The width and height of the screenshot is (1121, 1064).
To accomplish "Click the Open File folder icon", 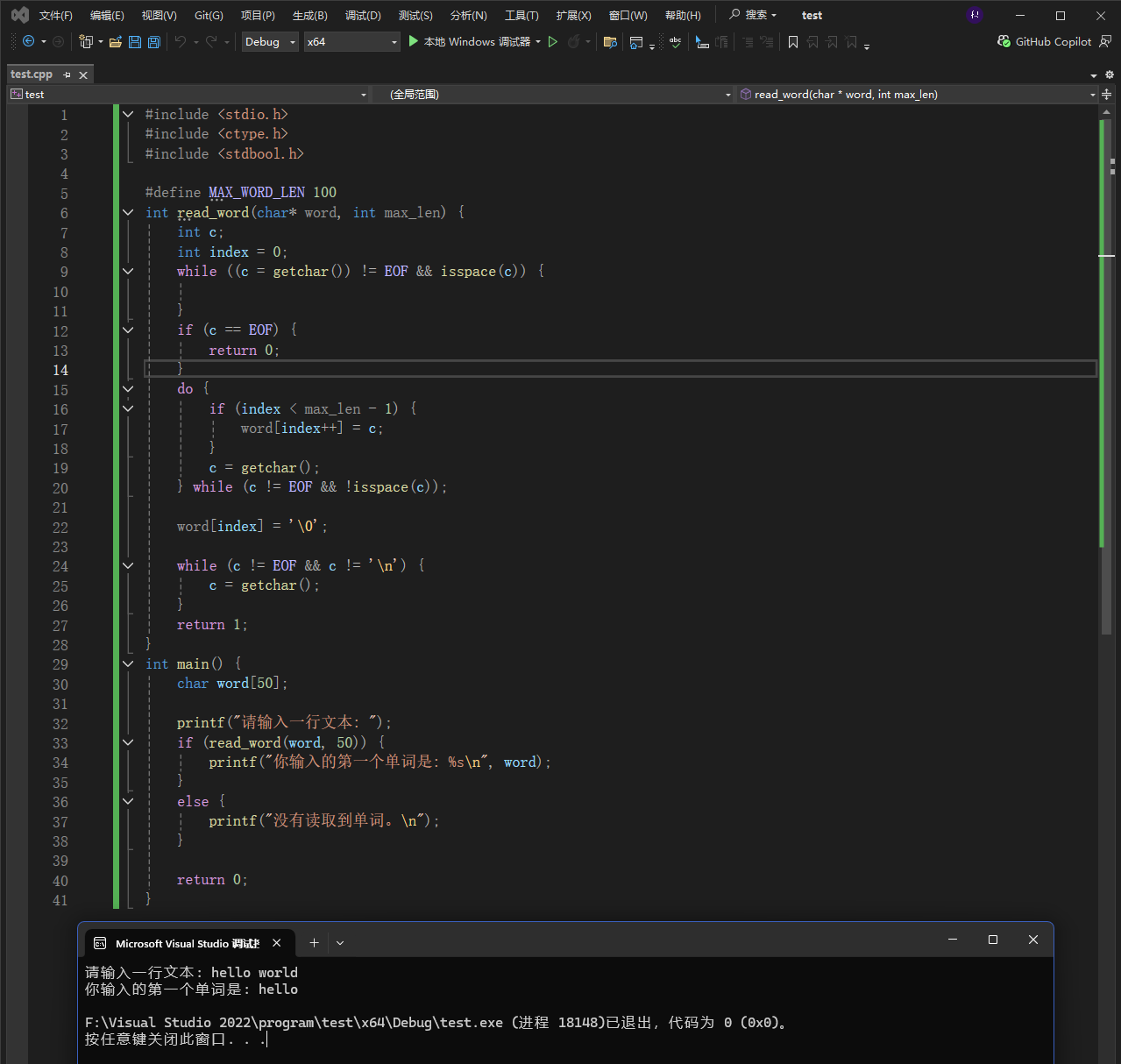I will click(x=115, y=41).
